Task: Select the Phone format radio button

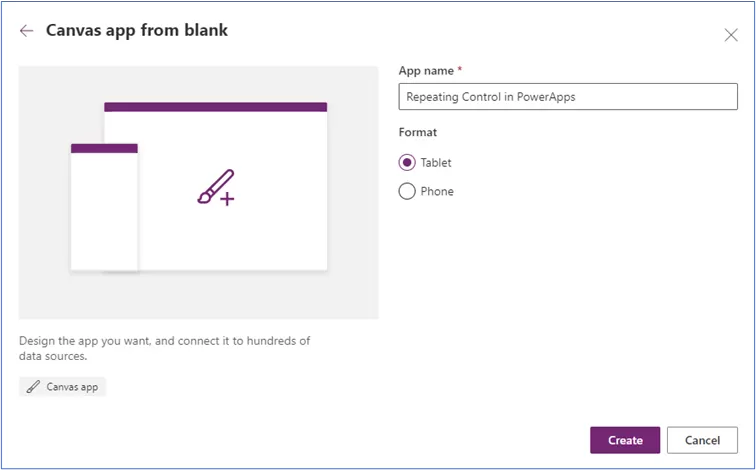Action: (x=407, y=191)
